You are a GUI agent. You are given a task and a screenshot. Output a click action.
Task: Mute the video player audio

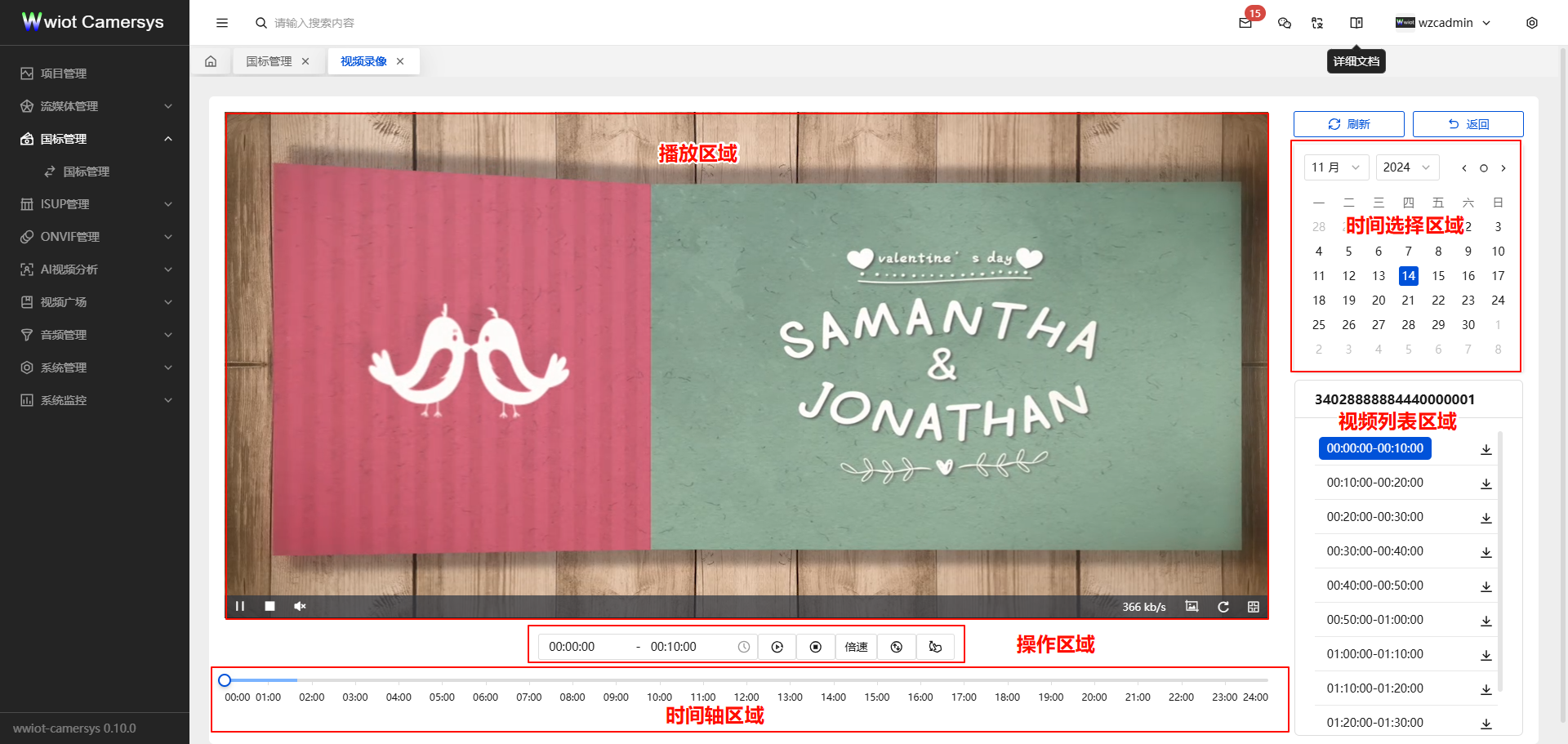click(x=300, y=606)
